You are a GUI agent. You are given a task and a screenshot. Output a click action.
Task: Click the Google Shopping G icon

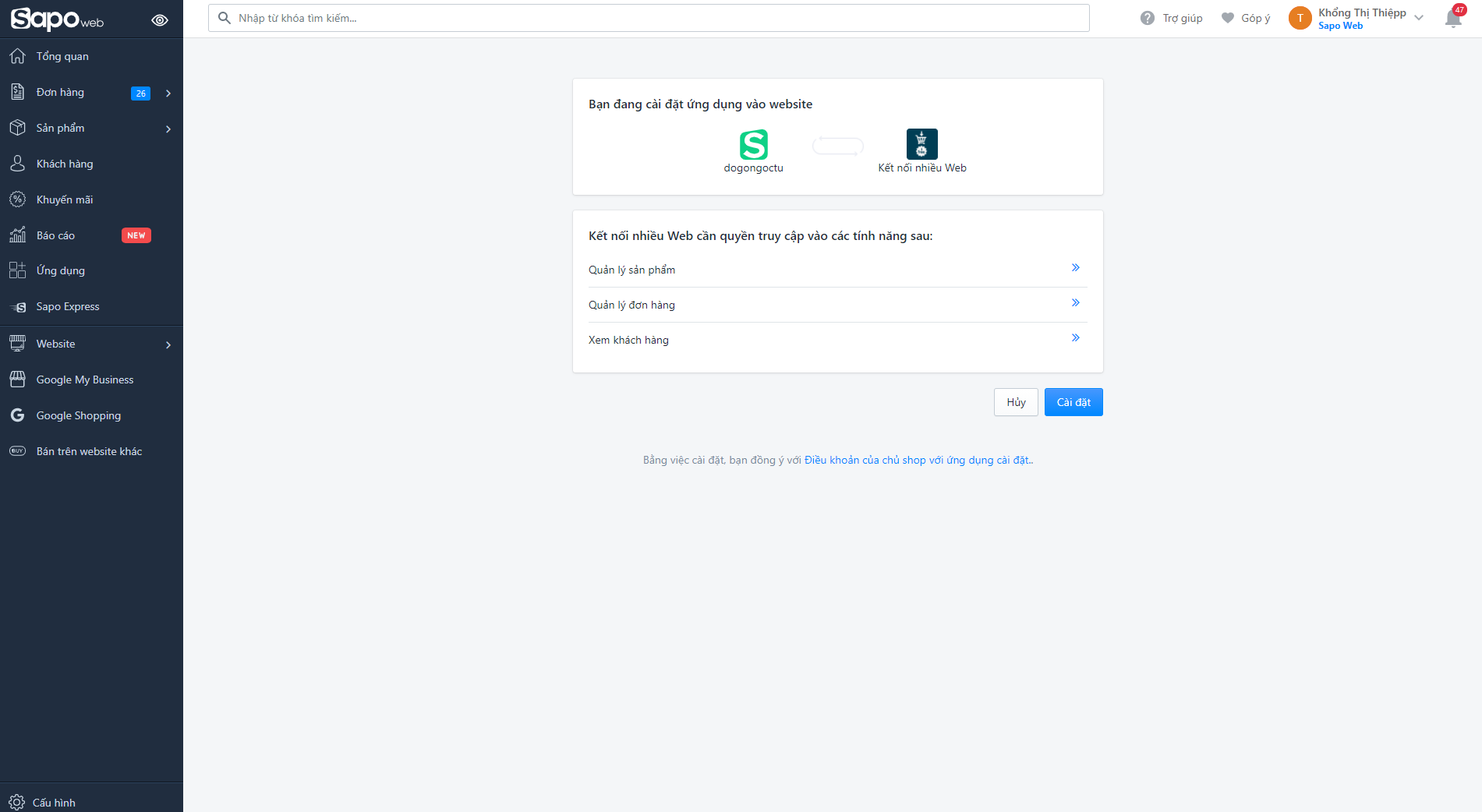coord(17,415)
